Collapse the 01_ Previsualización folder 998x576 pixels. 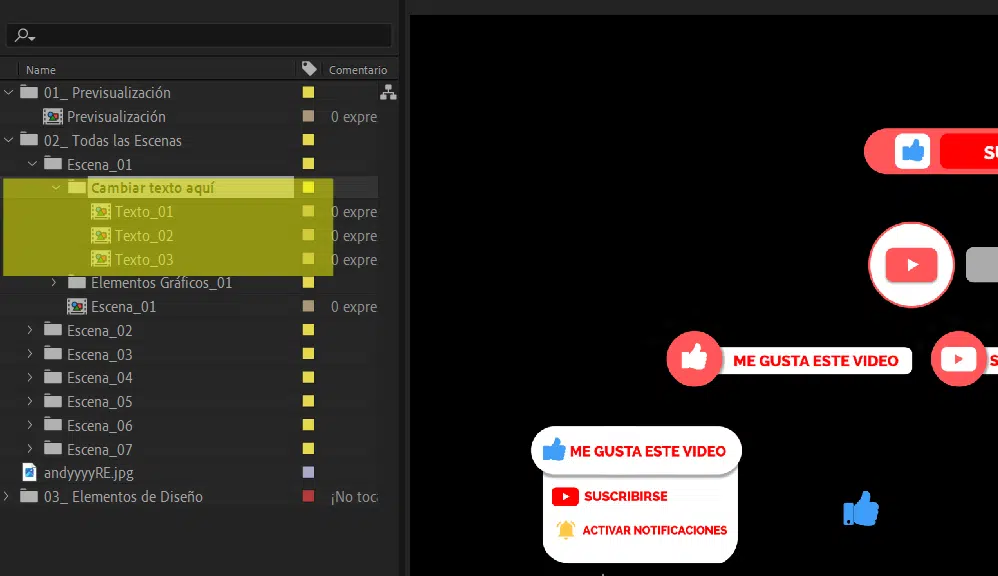click(x=8, y=92)
